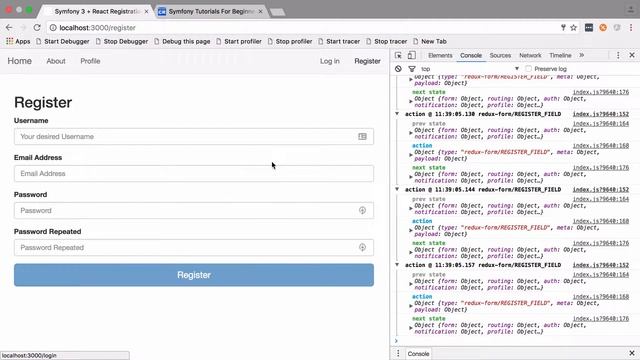Click Debug this page bookmark

click(x=182, y=41)
